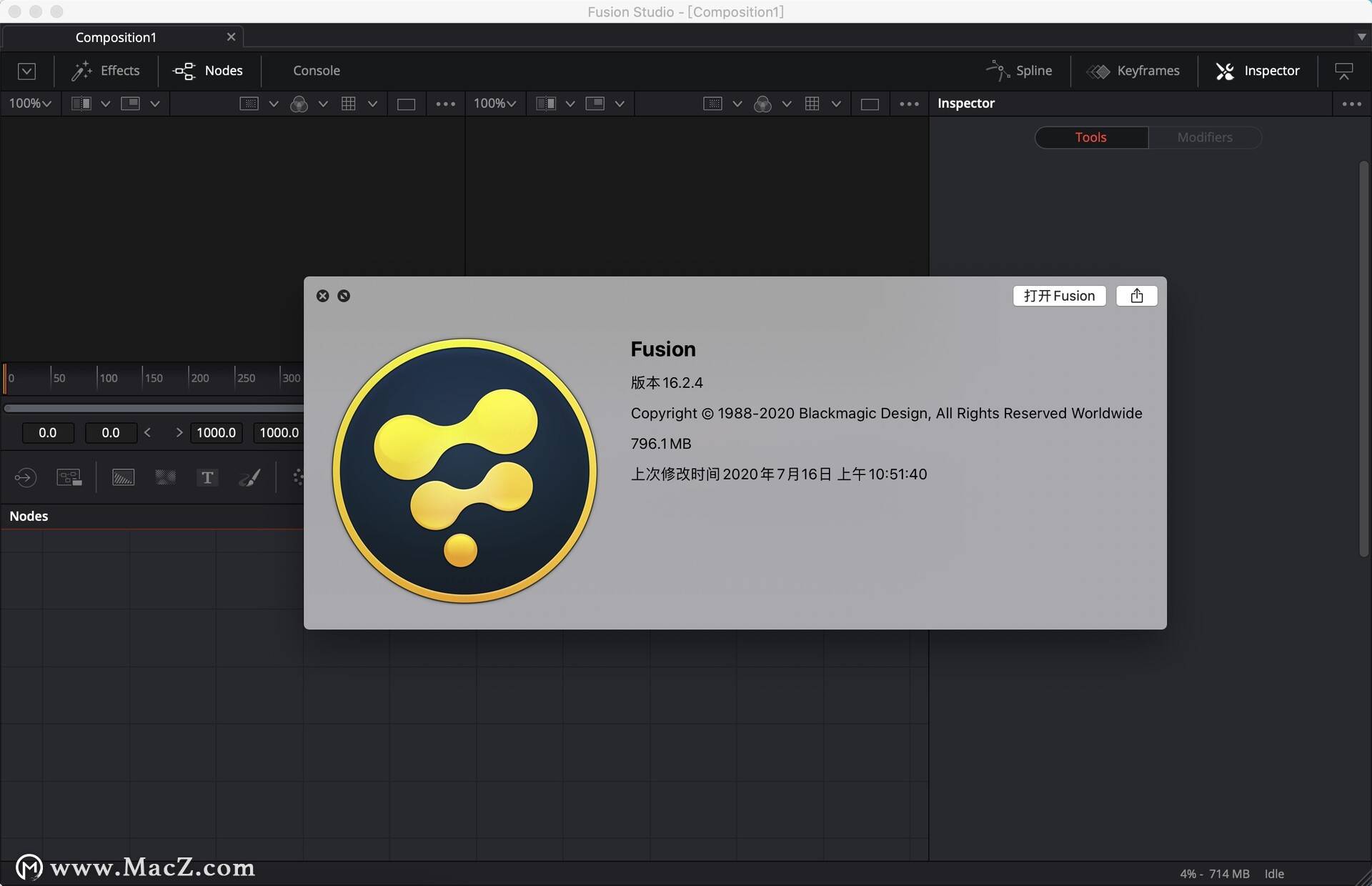Open left viewer 100% zoom dropdown
The image size is (1372, 886).
click(30, 104)
